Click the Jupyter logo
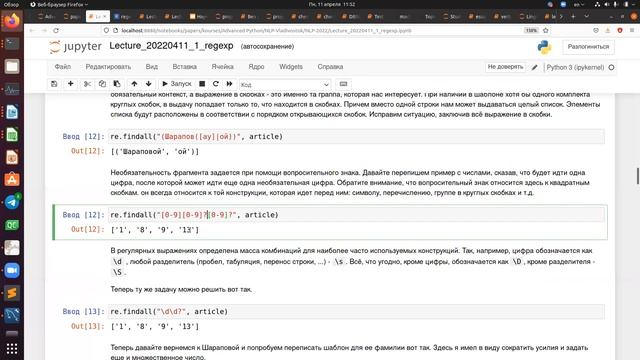640x360 pixels. tap(76, 47)
